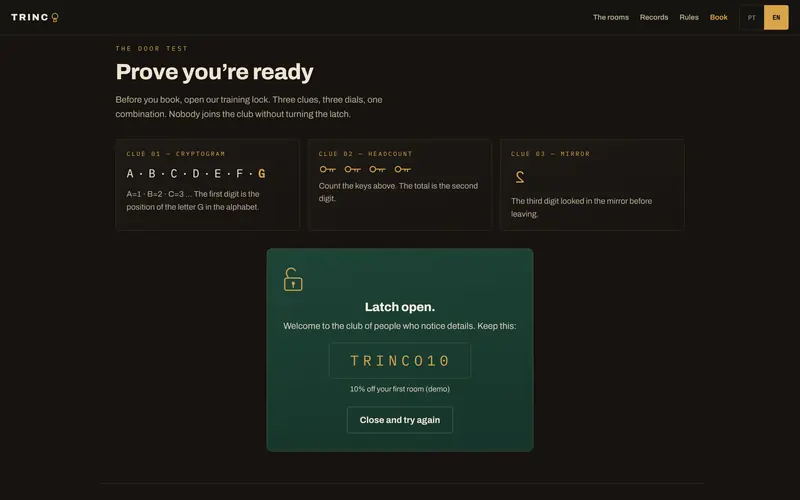Switch language to PT
800x500 pixels.
point(752,17)
